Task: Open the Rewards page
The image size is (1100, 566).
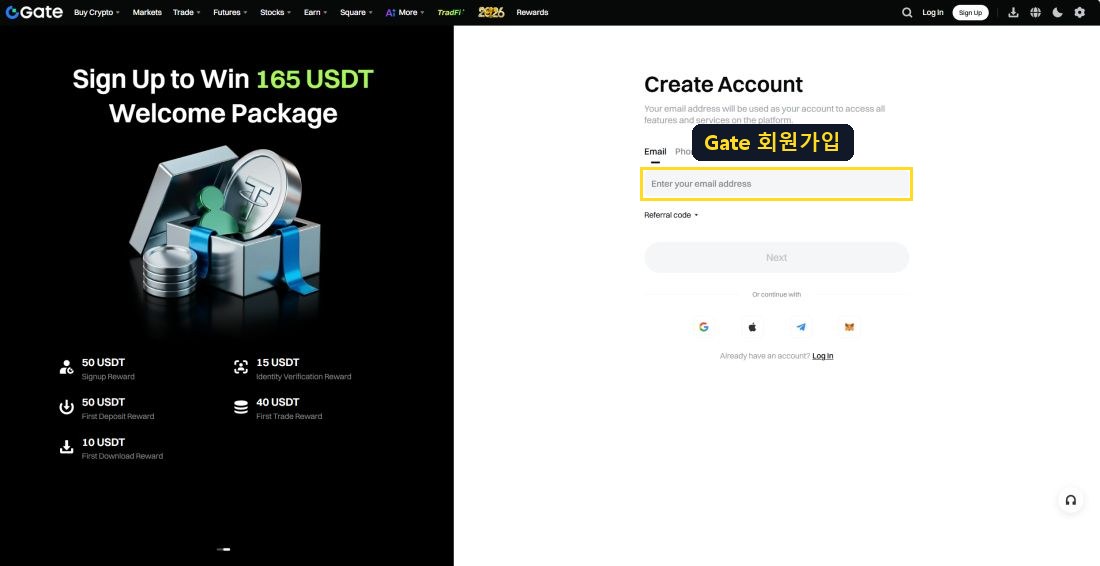Action: coord(532,13)
